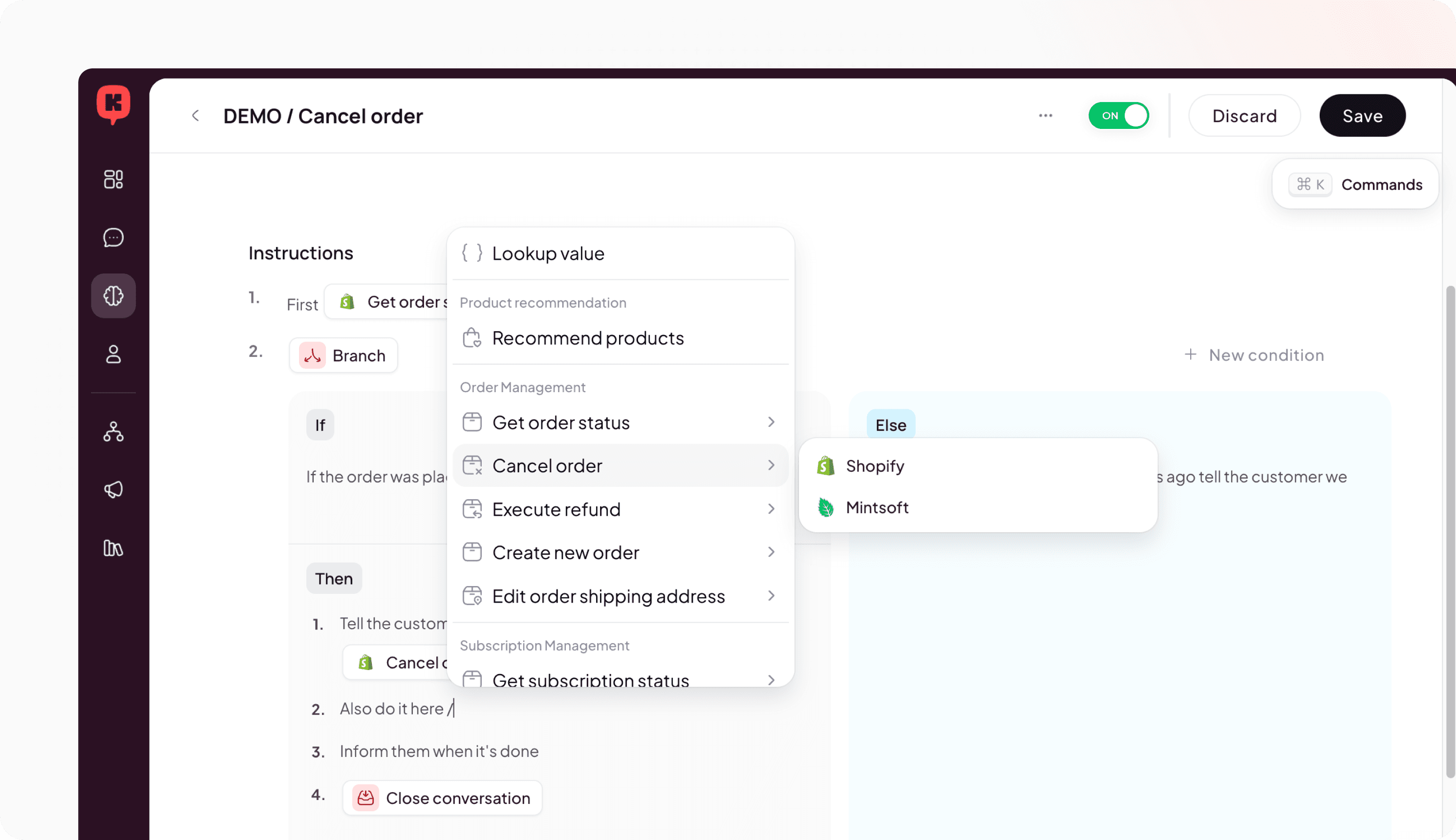Screen dimensions: 1456x840
Task: Open the contacts person sidebar icon
Action: 113,354
